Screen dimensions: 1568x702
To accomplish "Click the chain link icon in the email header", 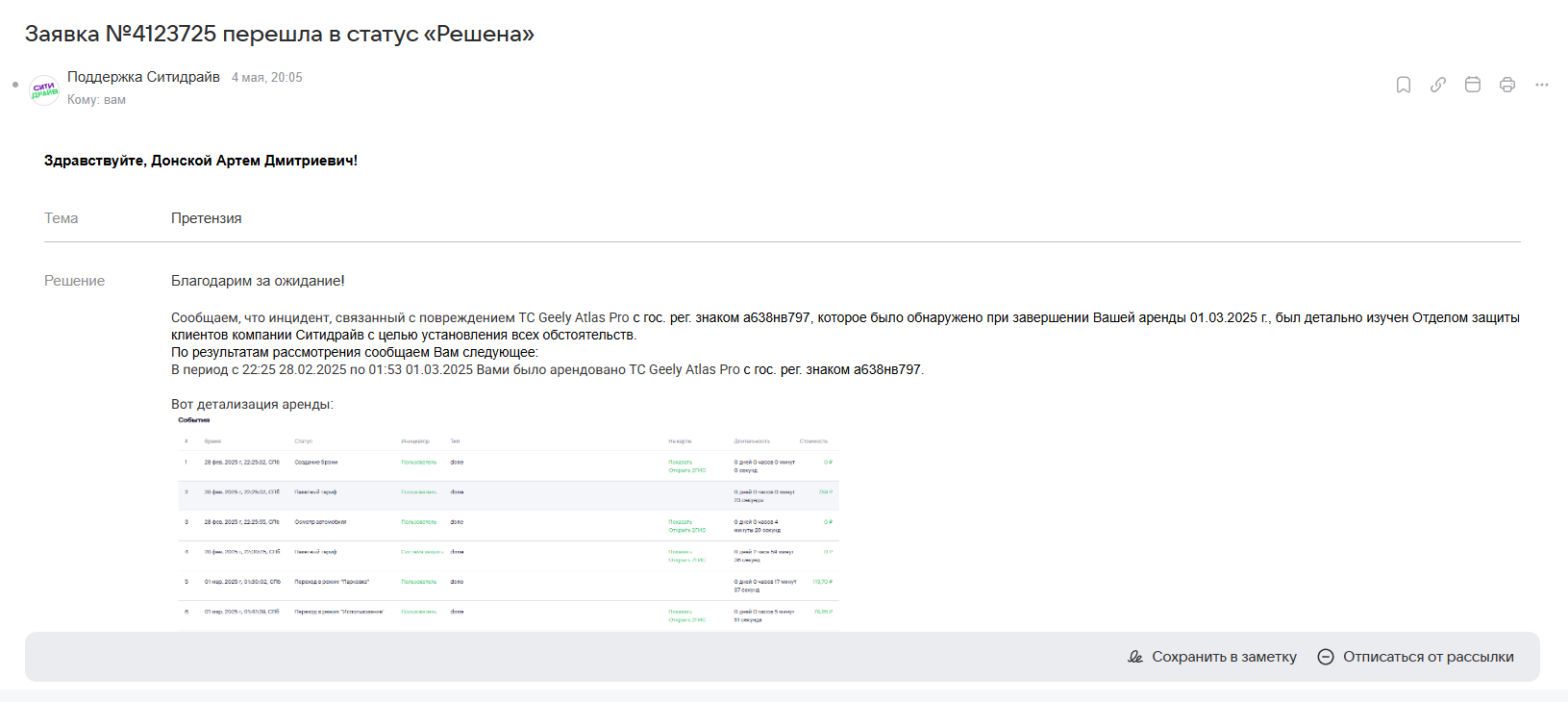I will 1438,85.
